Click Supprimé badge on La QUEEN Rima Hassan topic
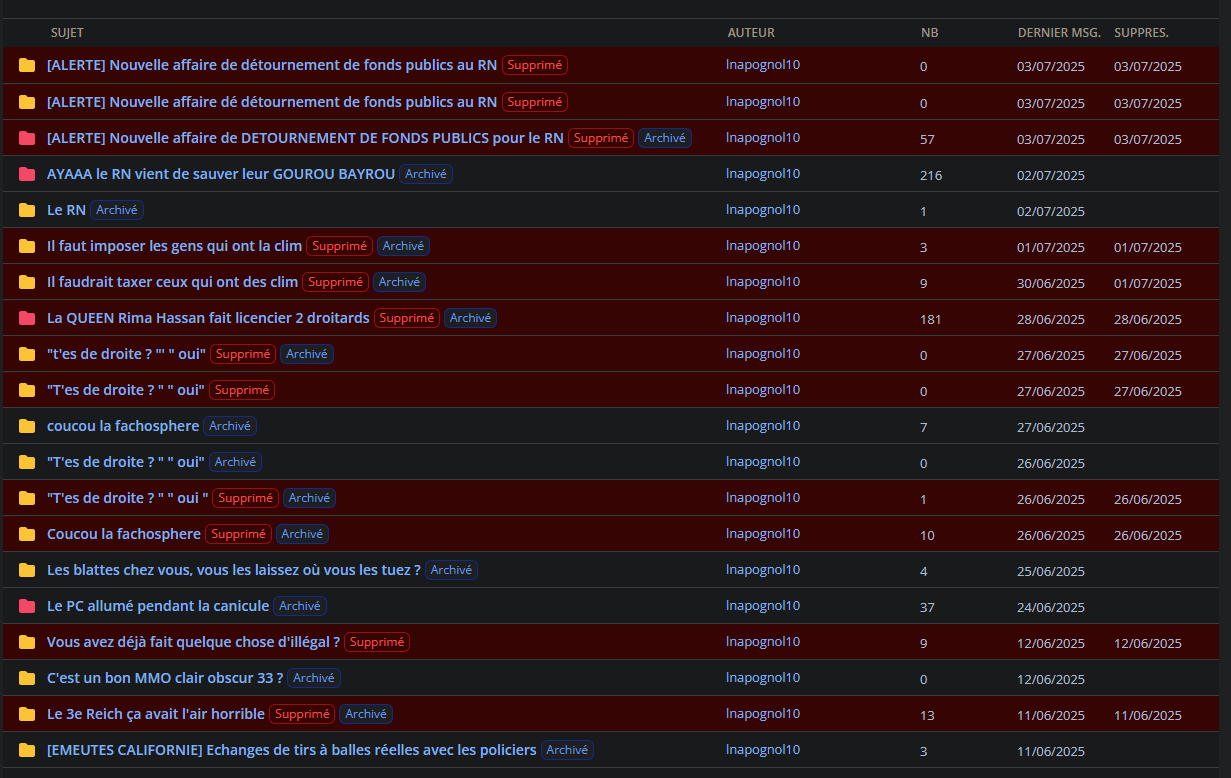This screenshot has height=778, width=1231. (407, 318)
